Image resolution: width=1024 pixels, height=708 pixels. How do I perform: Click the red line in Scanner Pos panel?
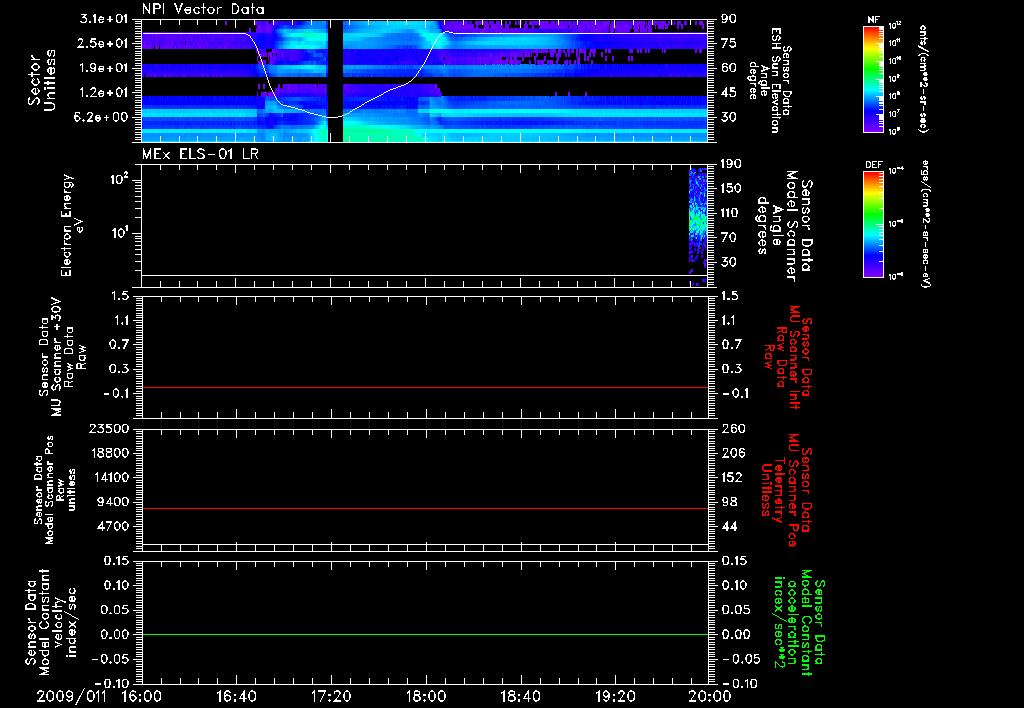click(424, 508)
